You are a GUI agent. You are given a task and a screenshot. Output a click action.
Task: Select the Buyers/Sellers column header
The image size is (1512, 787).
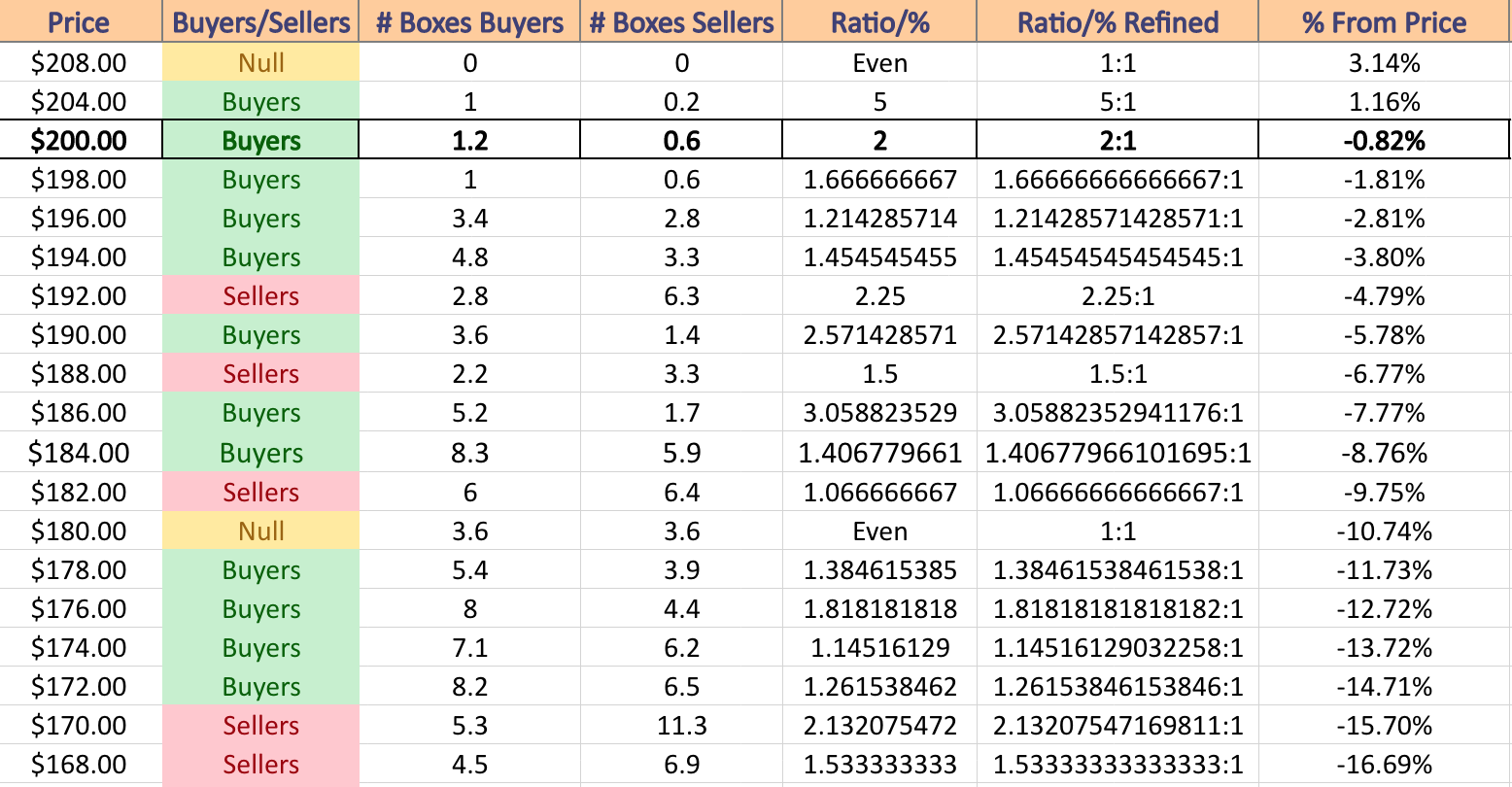261,21
